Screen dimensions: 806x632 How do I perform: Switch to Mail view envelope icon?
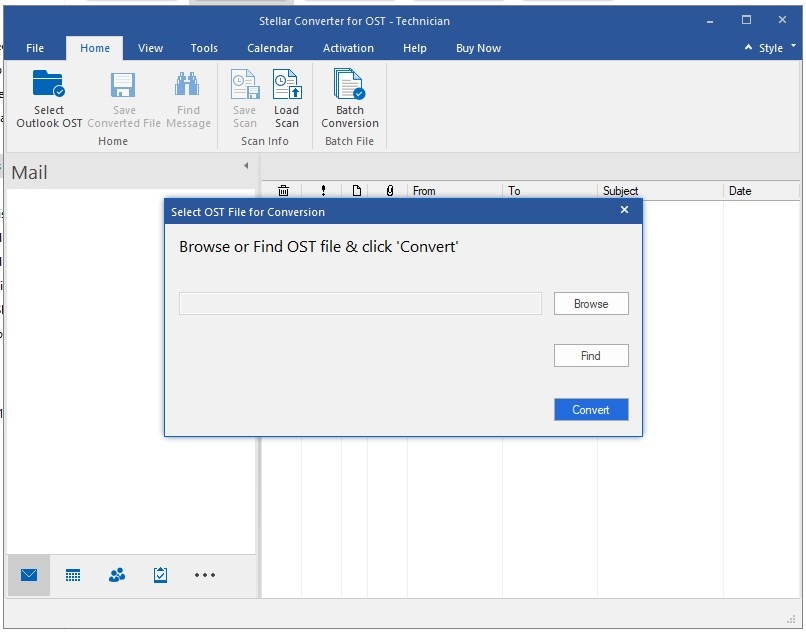coord(29,575)
